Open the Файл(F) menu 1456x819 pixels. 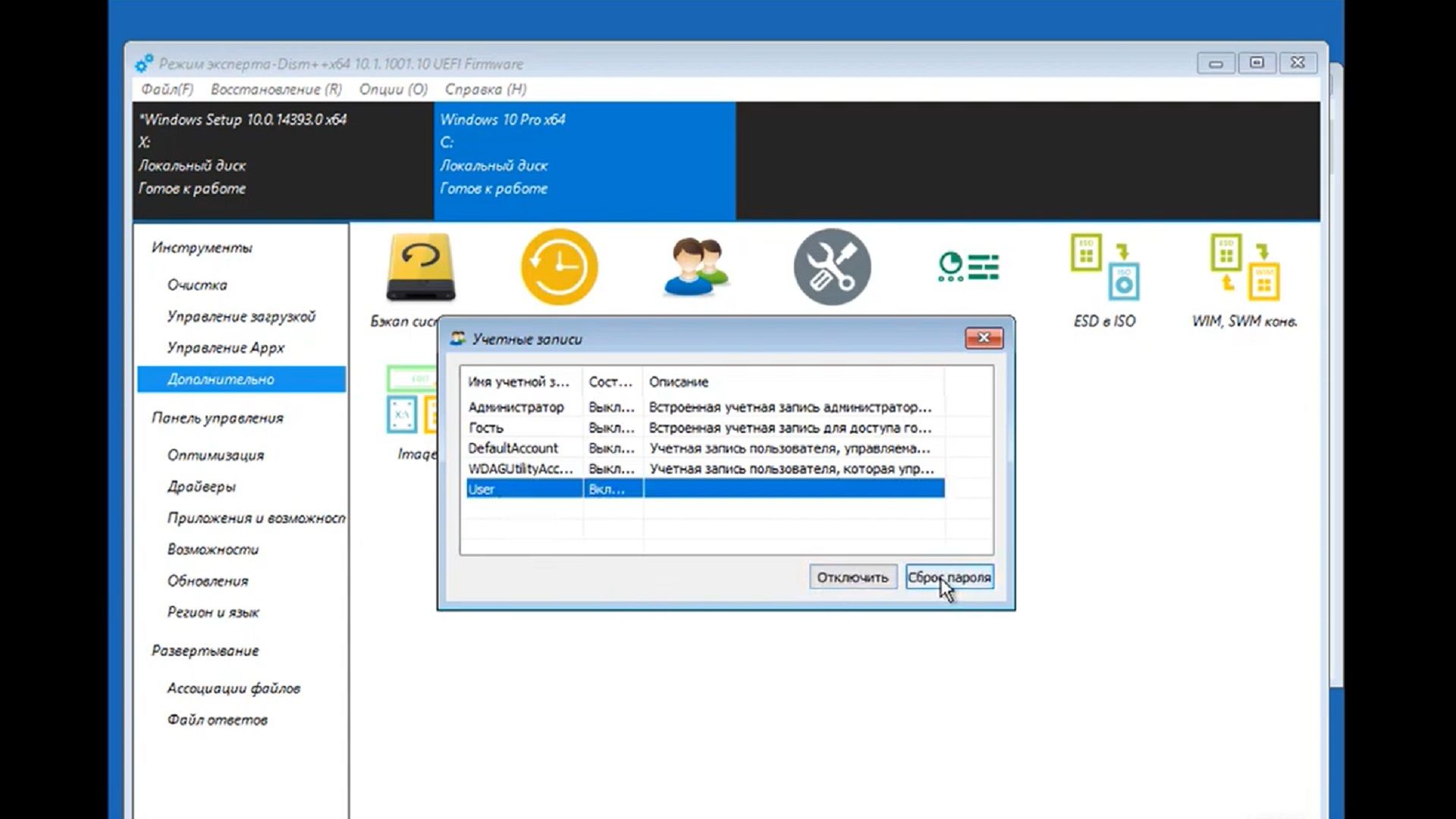[167, 89]
